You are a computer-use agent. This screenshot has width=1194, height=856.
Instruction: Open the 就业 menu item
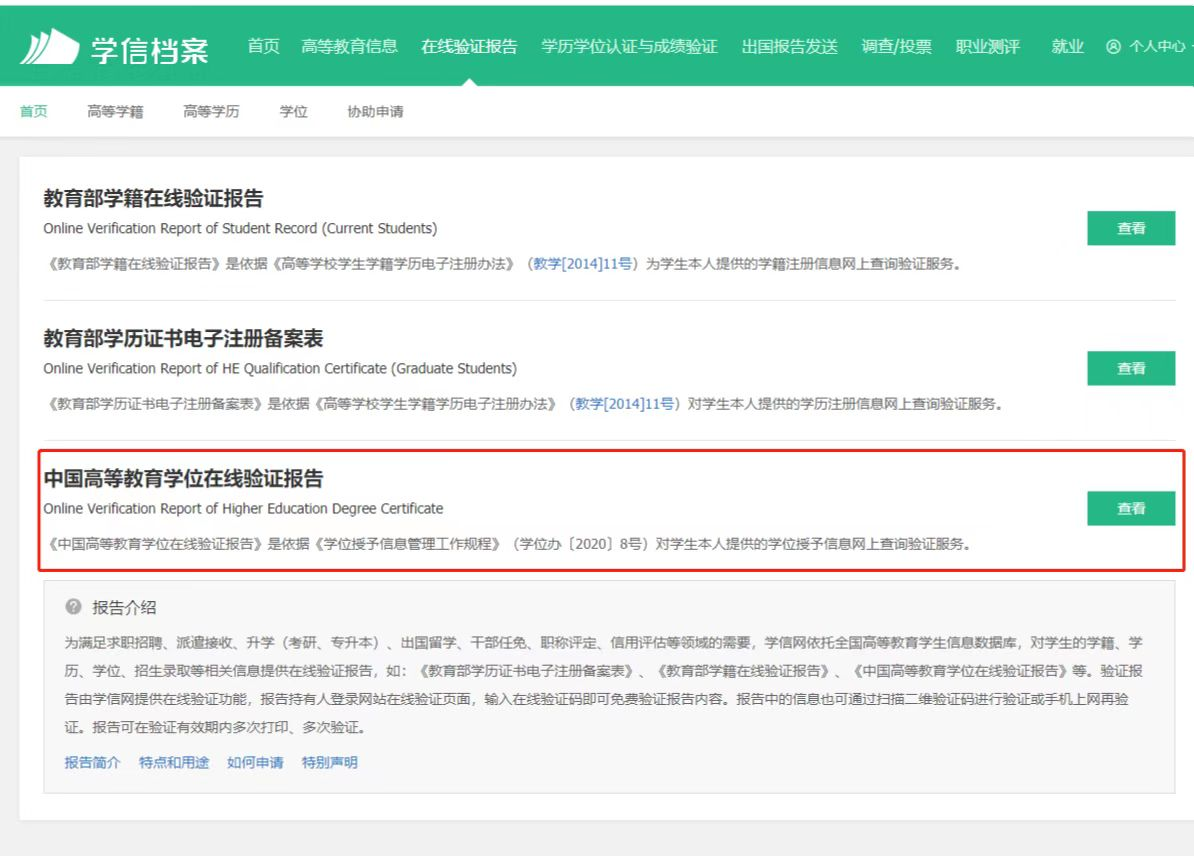tap(1067, 46)
